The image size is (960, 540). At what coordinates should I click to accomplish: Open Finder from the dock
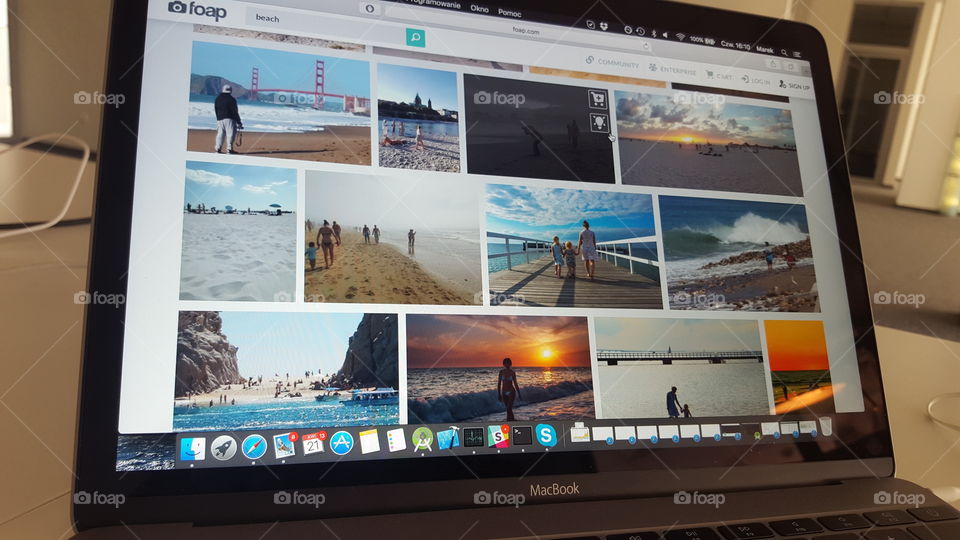193,448
